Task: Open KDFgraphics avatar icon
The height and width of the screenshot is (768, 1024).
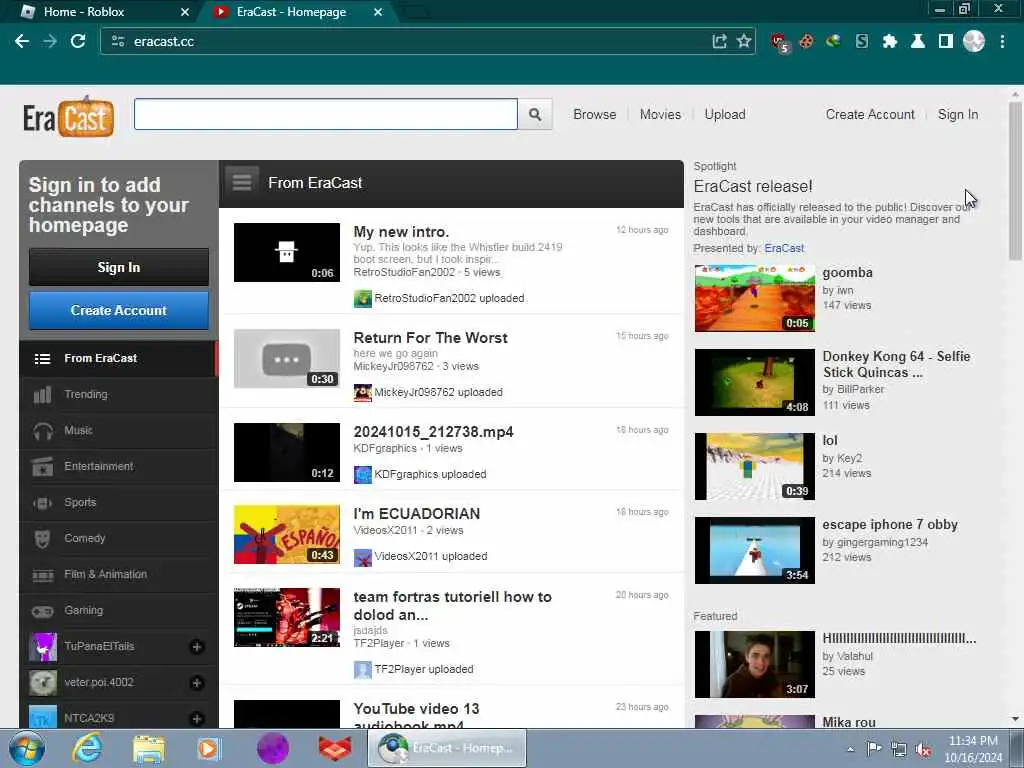Action: (362, 475)
